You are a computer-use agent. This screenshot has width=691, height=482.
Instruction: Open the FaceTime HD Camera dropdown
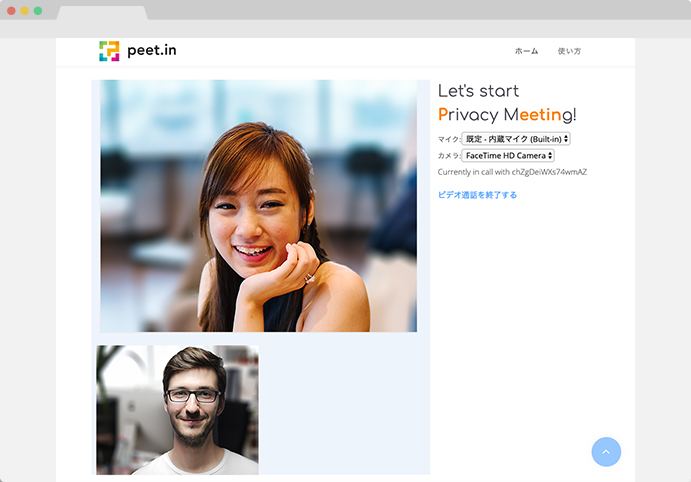tap(508, 156)
